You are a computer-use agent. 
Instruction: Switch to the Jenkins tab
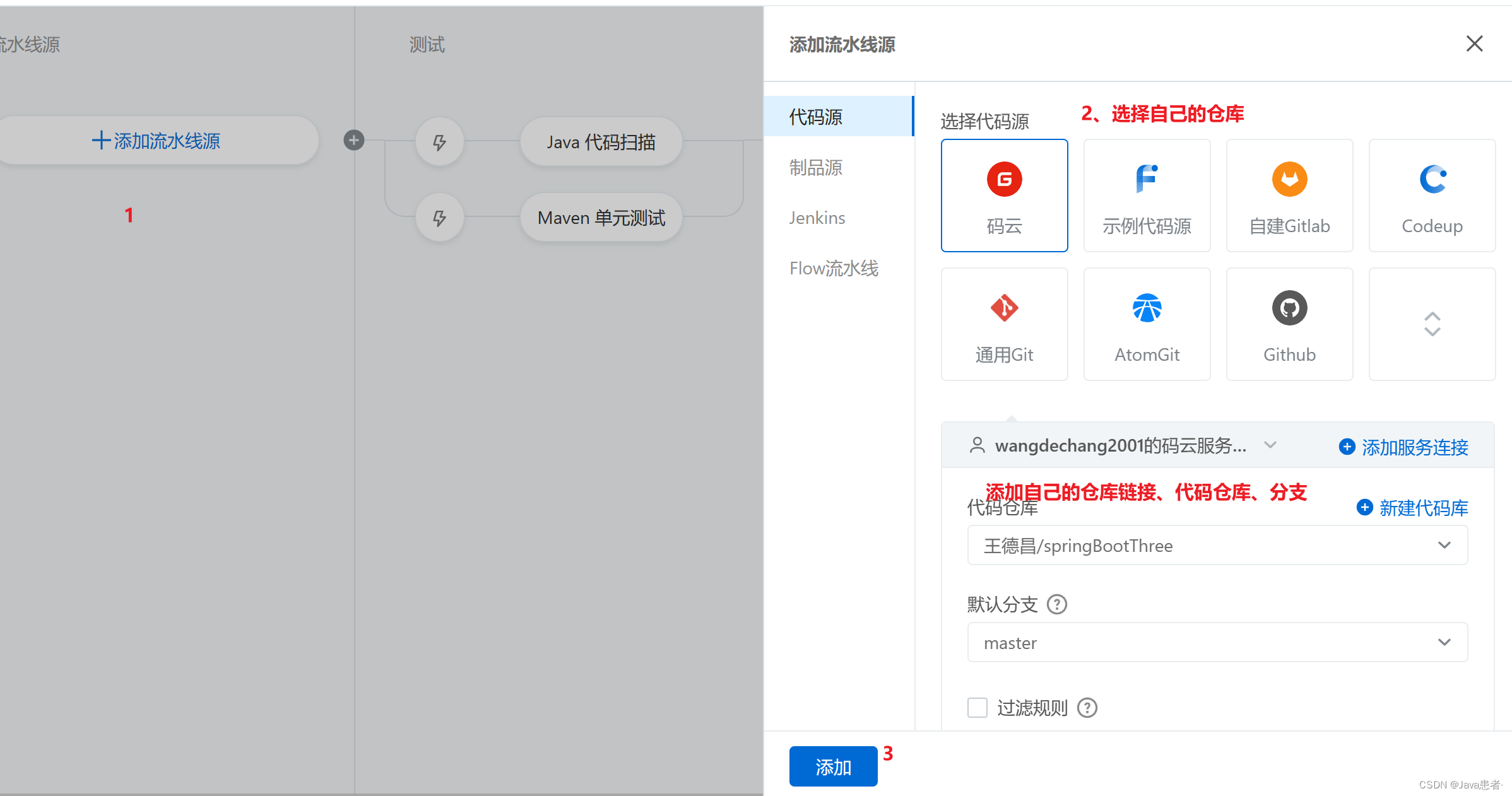pos(817,218)
